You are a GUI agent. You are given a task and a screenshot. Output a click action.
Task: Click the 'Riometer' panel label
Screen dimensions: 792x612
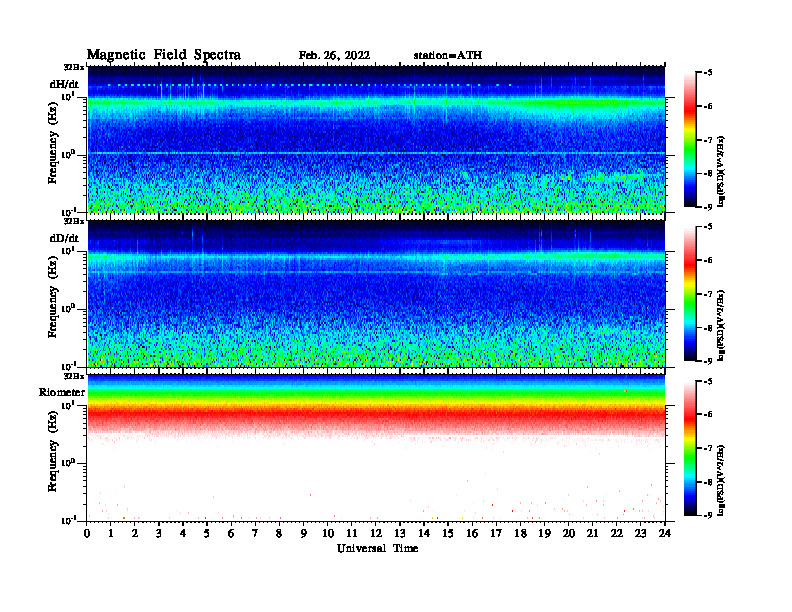click(x=62, y=392)
